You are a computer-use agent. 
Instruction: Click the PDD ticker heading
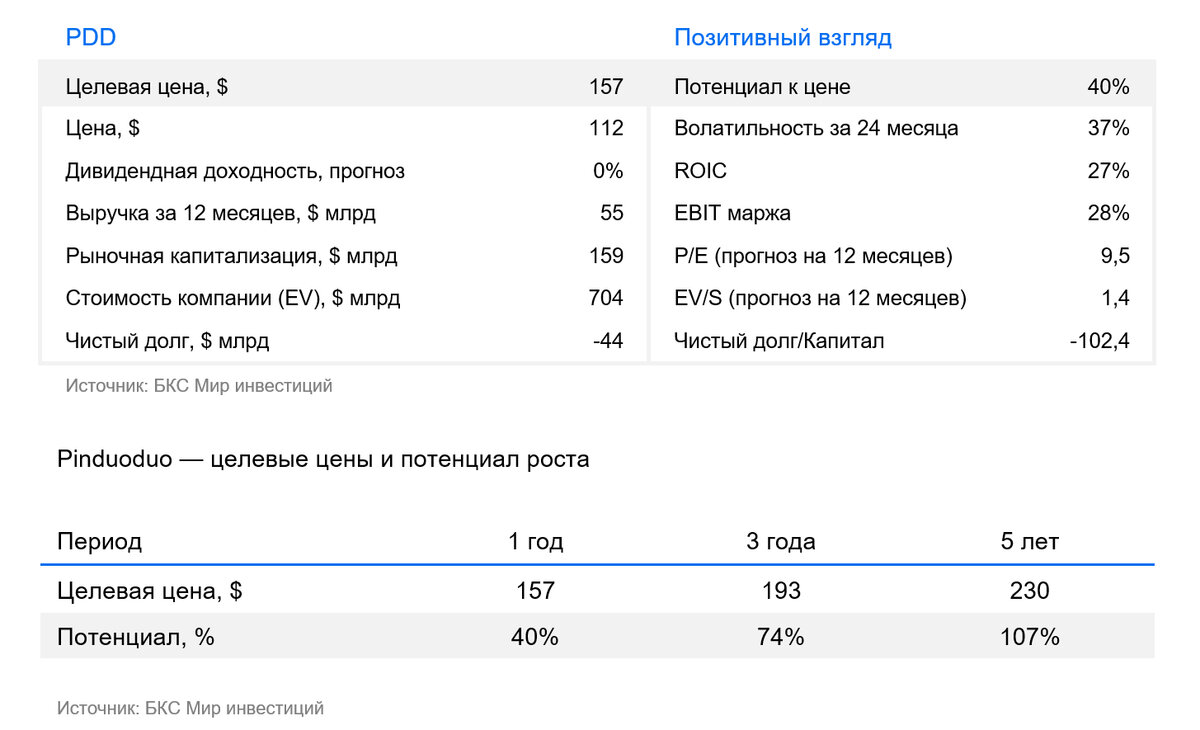[x=91, y=38]
